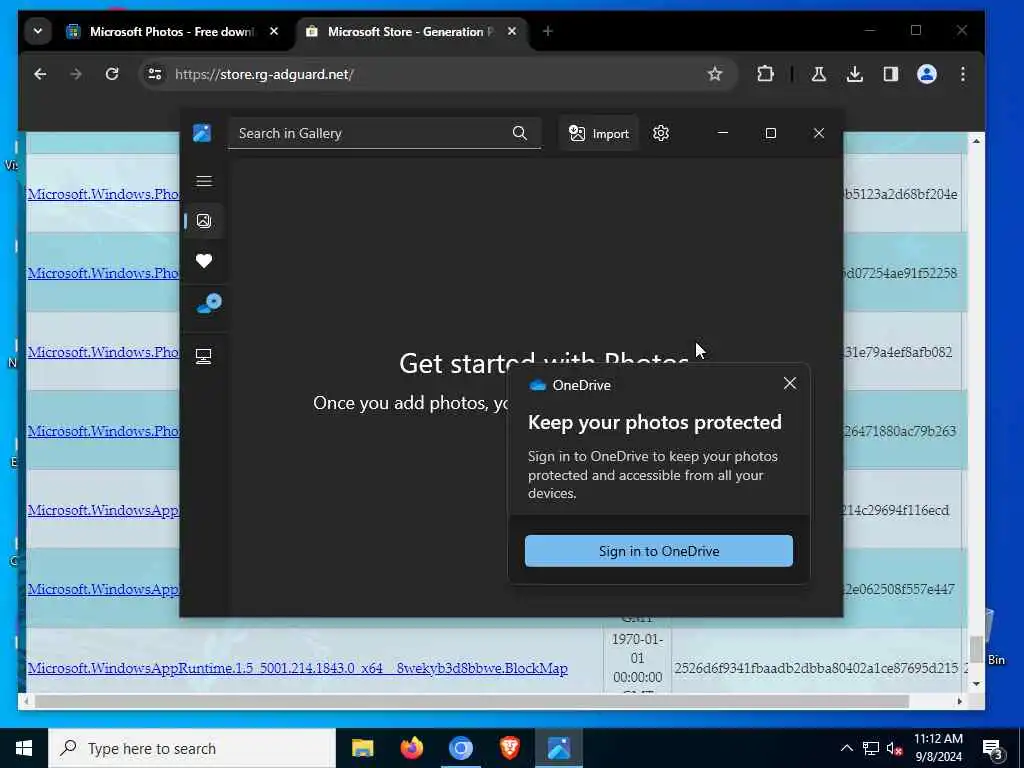Screen dimensions: 1024x768
Task: Click hash text 2526d6f9341fbaadb2dbba80402a1ce87695d215
Action: tap(816, 668)
